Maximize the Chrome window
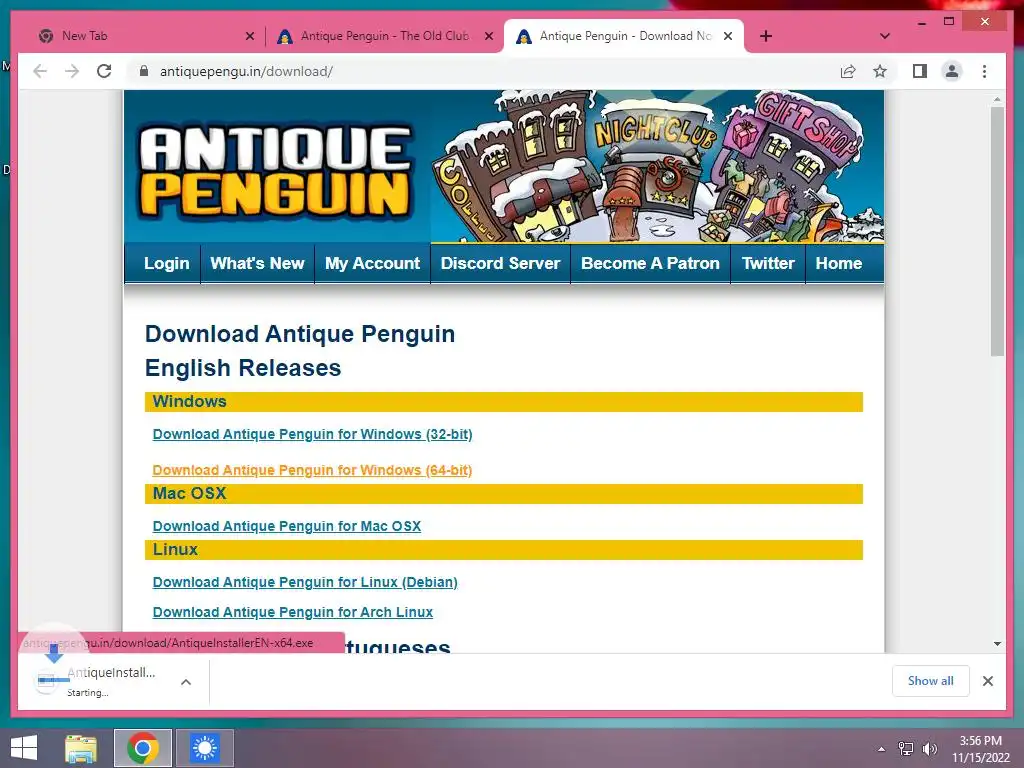Image resolution: width=1024 pixels, height=768 pixels. [949, 22]
